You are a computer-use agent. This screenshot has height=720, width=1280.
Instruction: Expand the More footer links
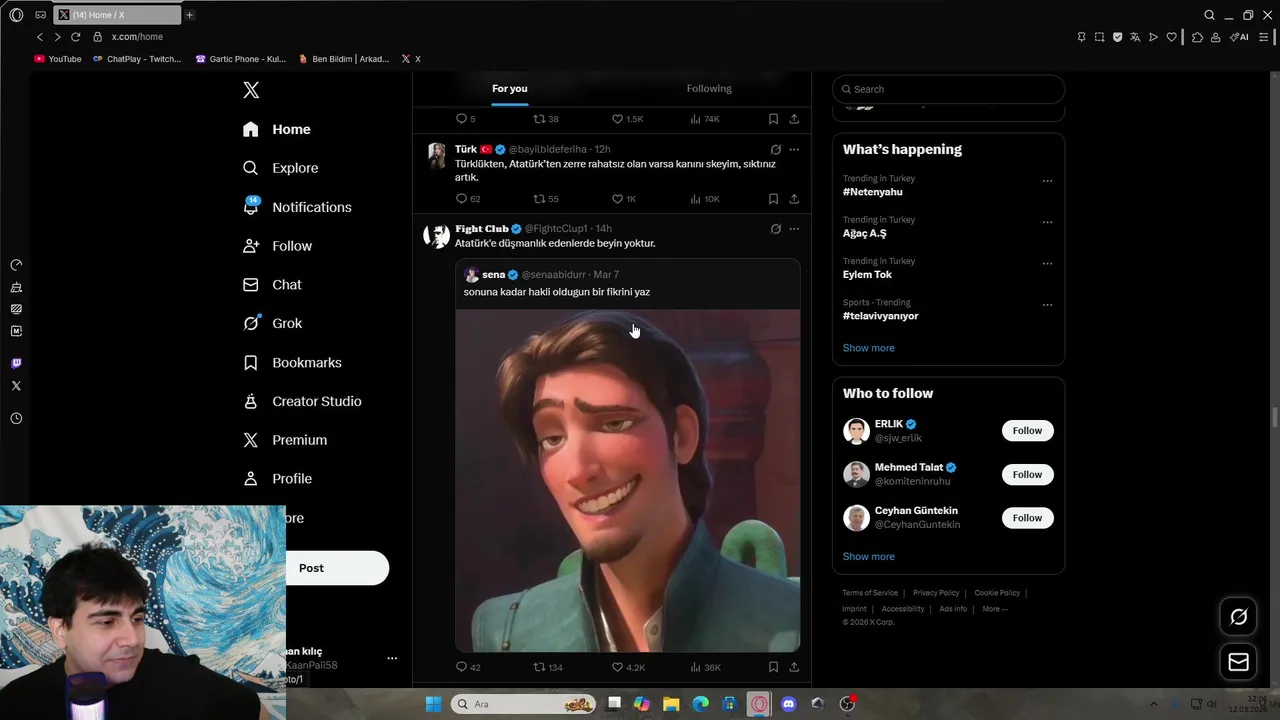[994, 609]
